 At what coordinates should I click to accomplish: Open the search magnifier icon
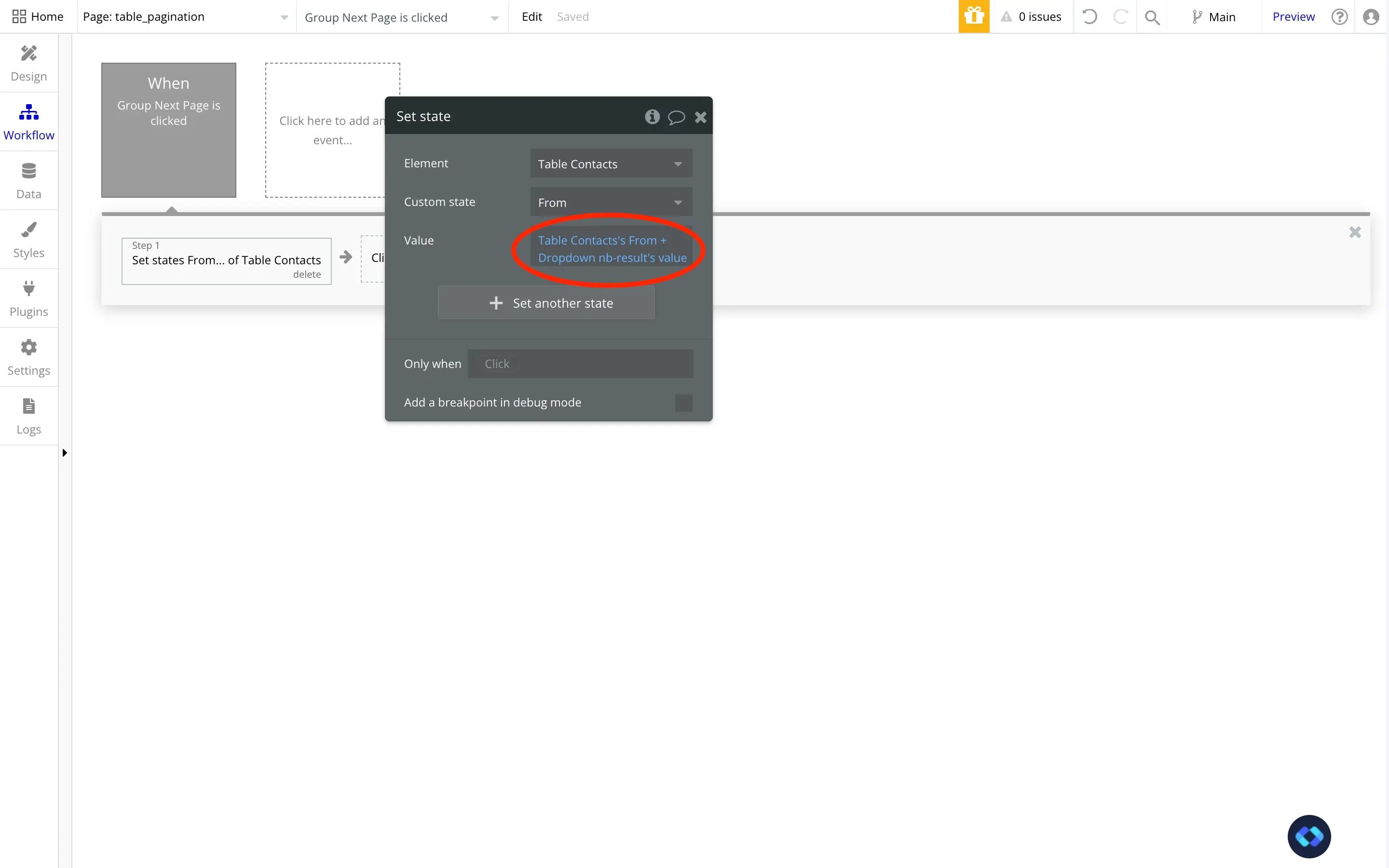pos(1151,17)
